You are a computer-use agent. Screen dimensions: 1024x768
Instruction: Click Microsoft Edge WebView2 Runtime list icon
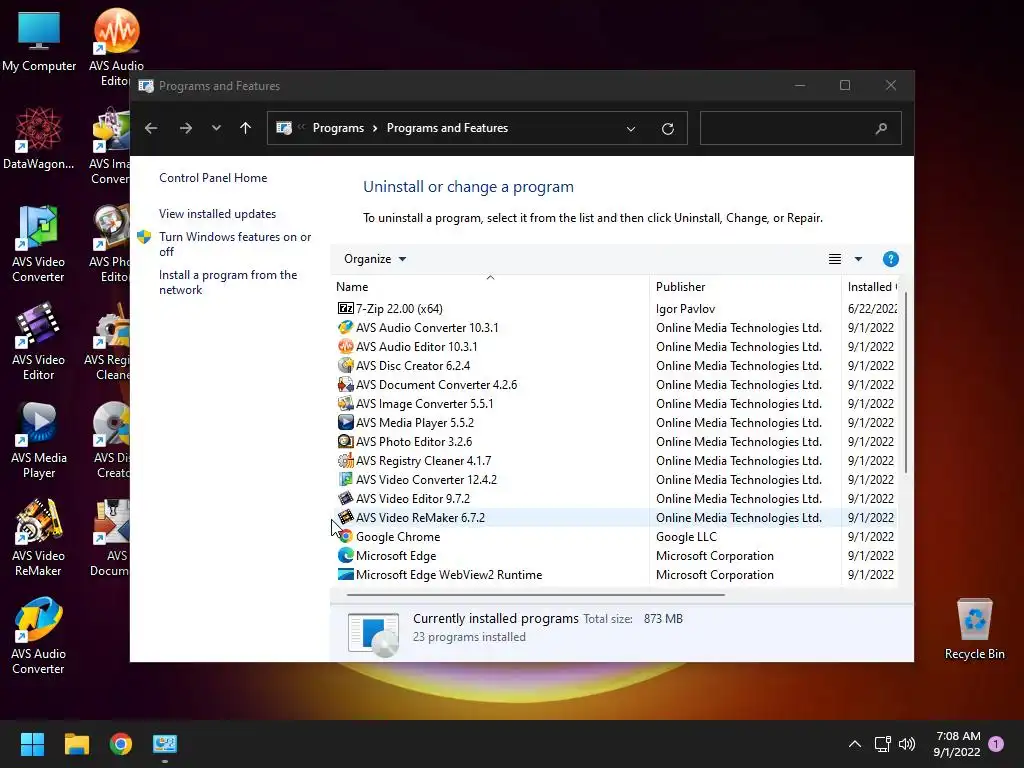[345, 574]
